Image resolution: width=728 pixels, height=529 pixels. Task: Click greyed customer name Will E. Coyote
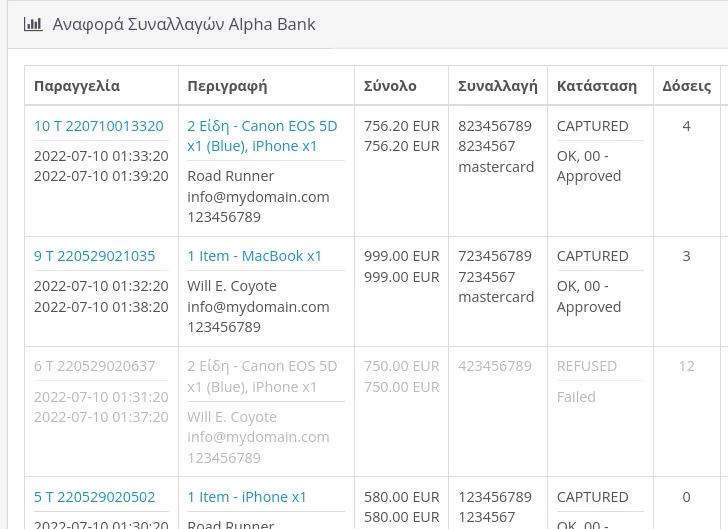[x=232, y=417]
